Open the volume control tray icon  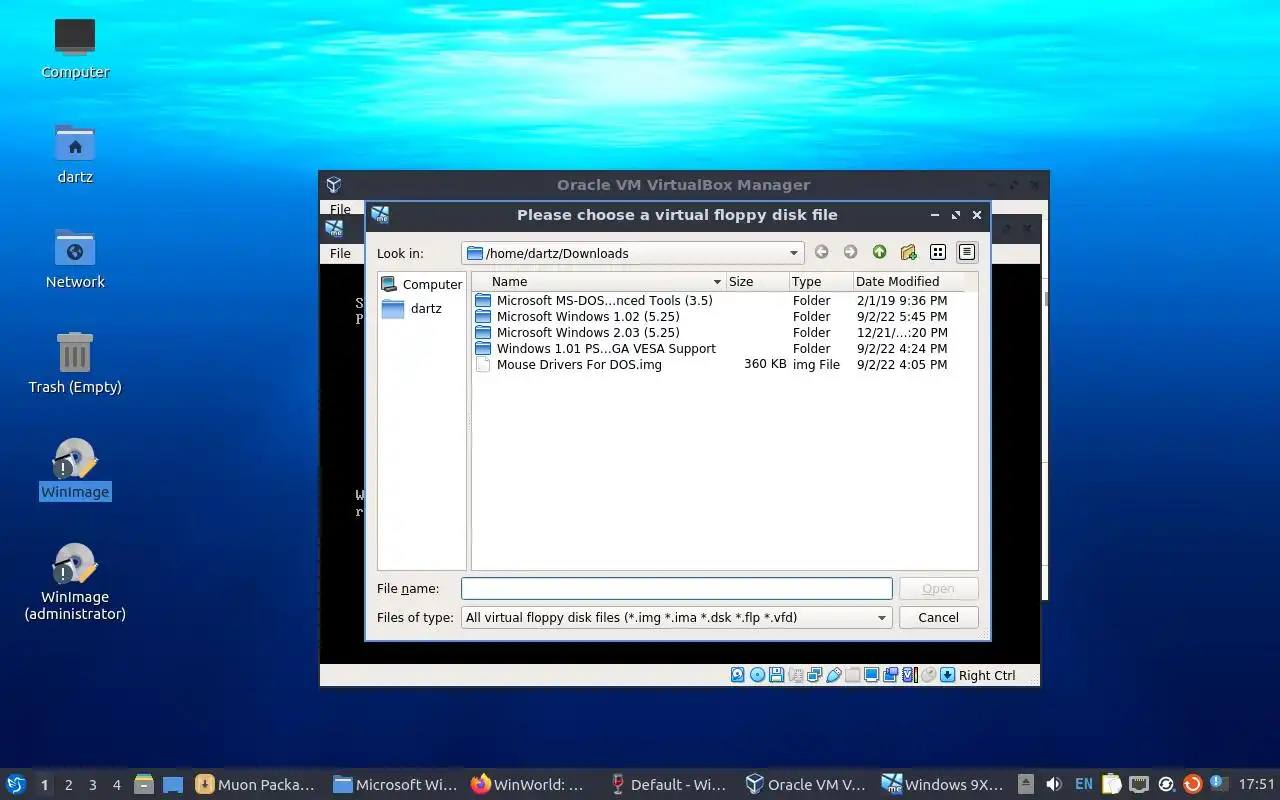coord(1054,785)
